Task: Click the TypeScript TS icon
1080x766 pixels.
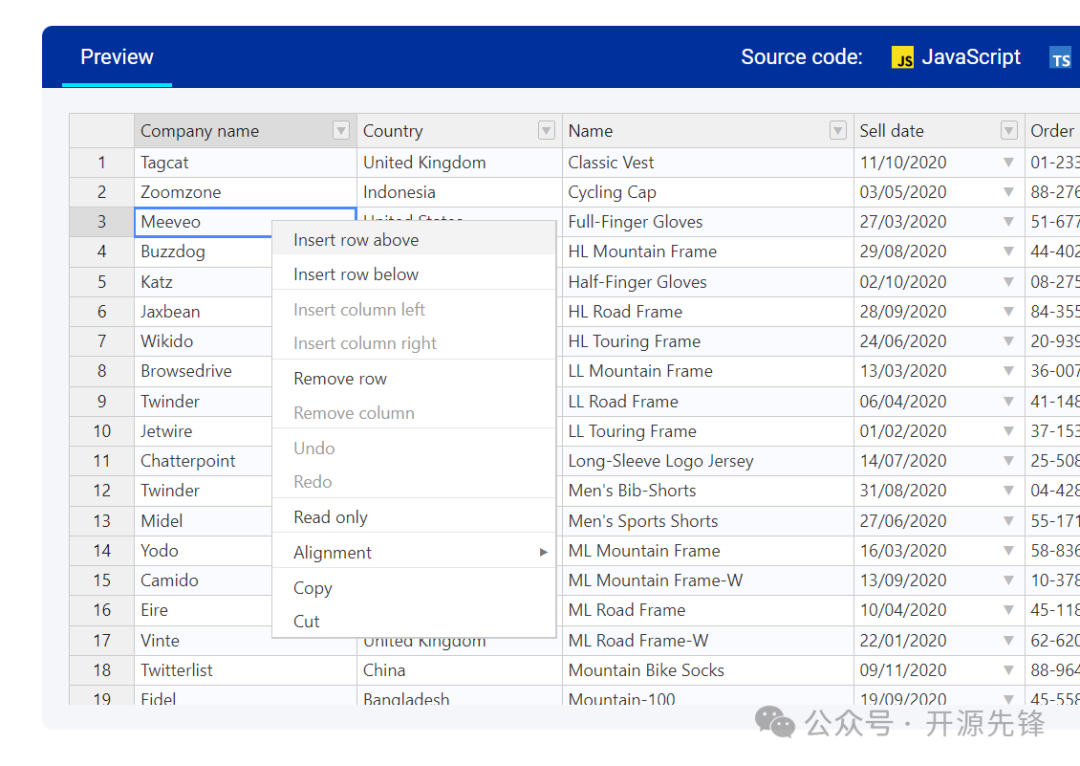Action: click(x=1061, y=58)
